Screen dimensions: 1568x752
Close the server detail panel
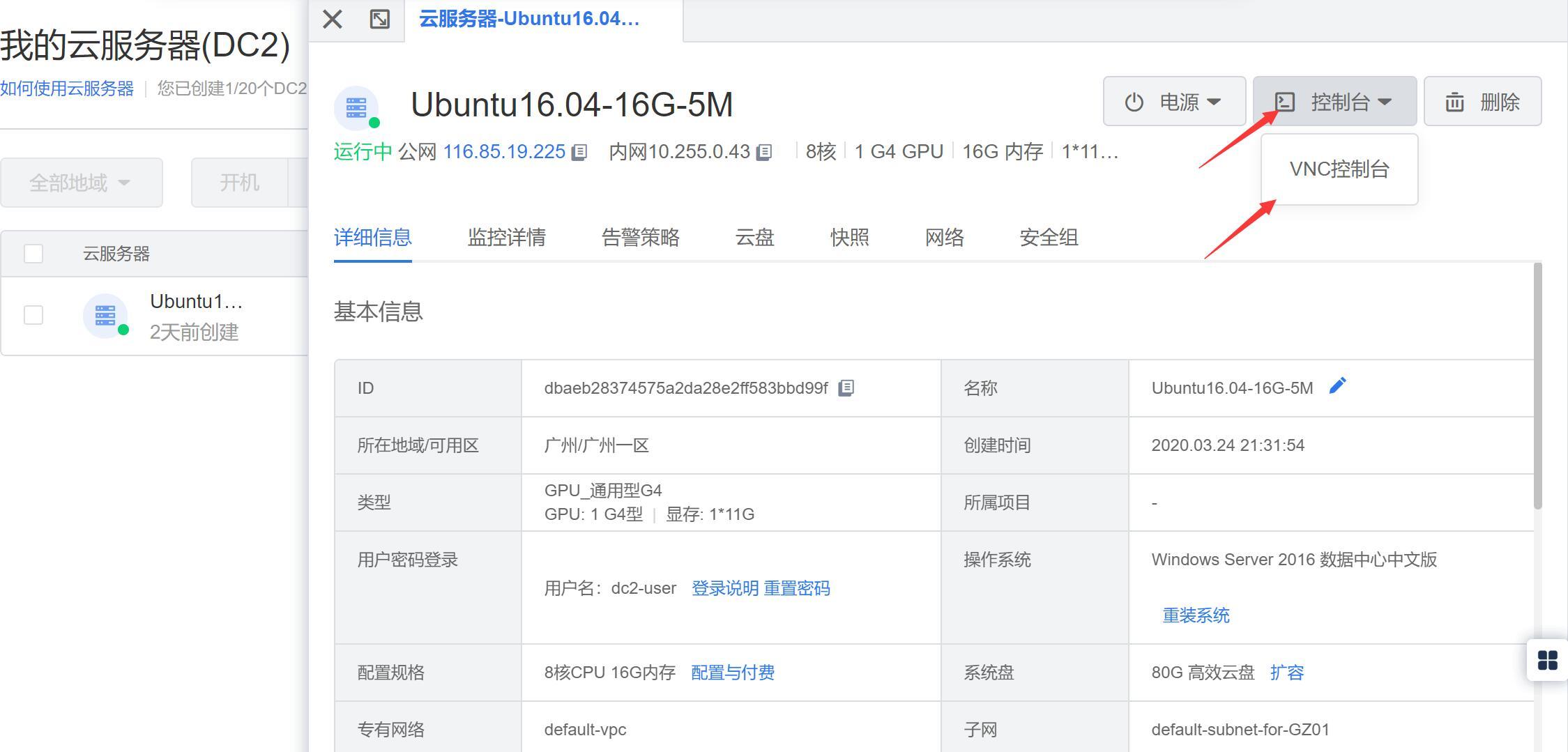point(333,20)
